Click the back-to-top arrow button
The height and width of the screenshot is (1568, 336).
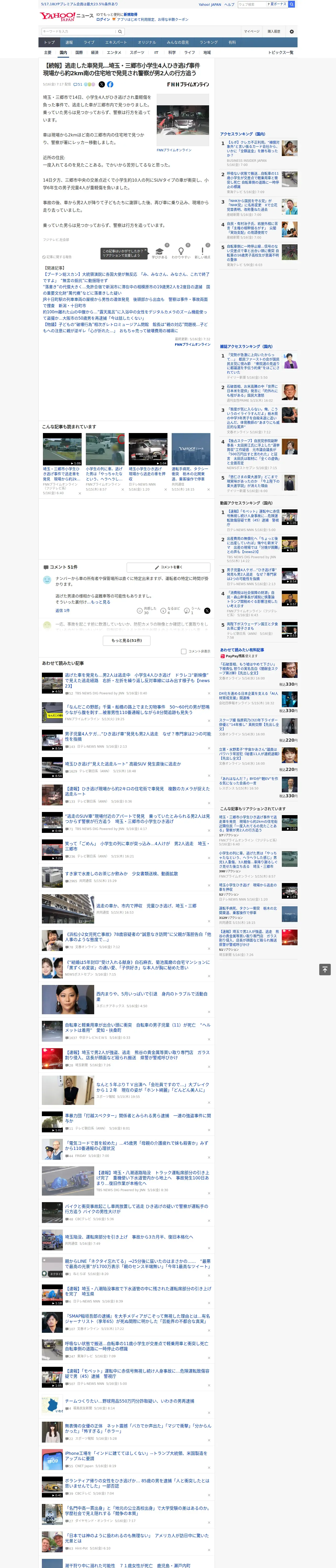pos(324,969)
